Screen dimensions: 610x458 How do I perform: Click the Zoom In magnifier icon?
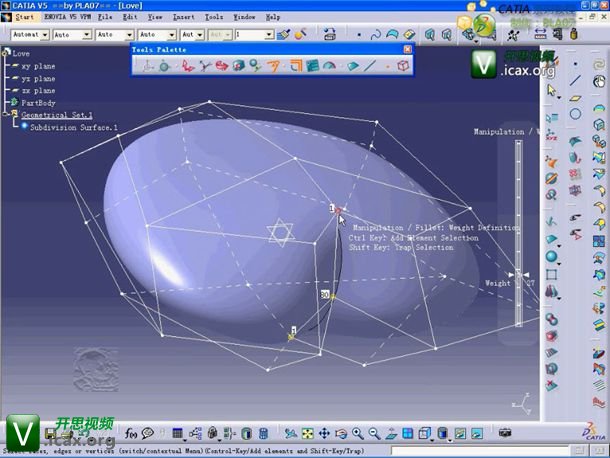(358, 433)
